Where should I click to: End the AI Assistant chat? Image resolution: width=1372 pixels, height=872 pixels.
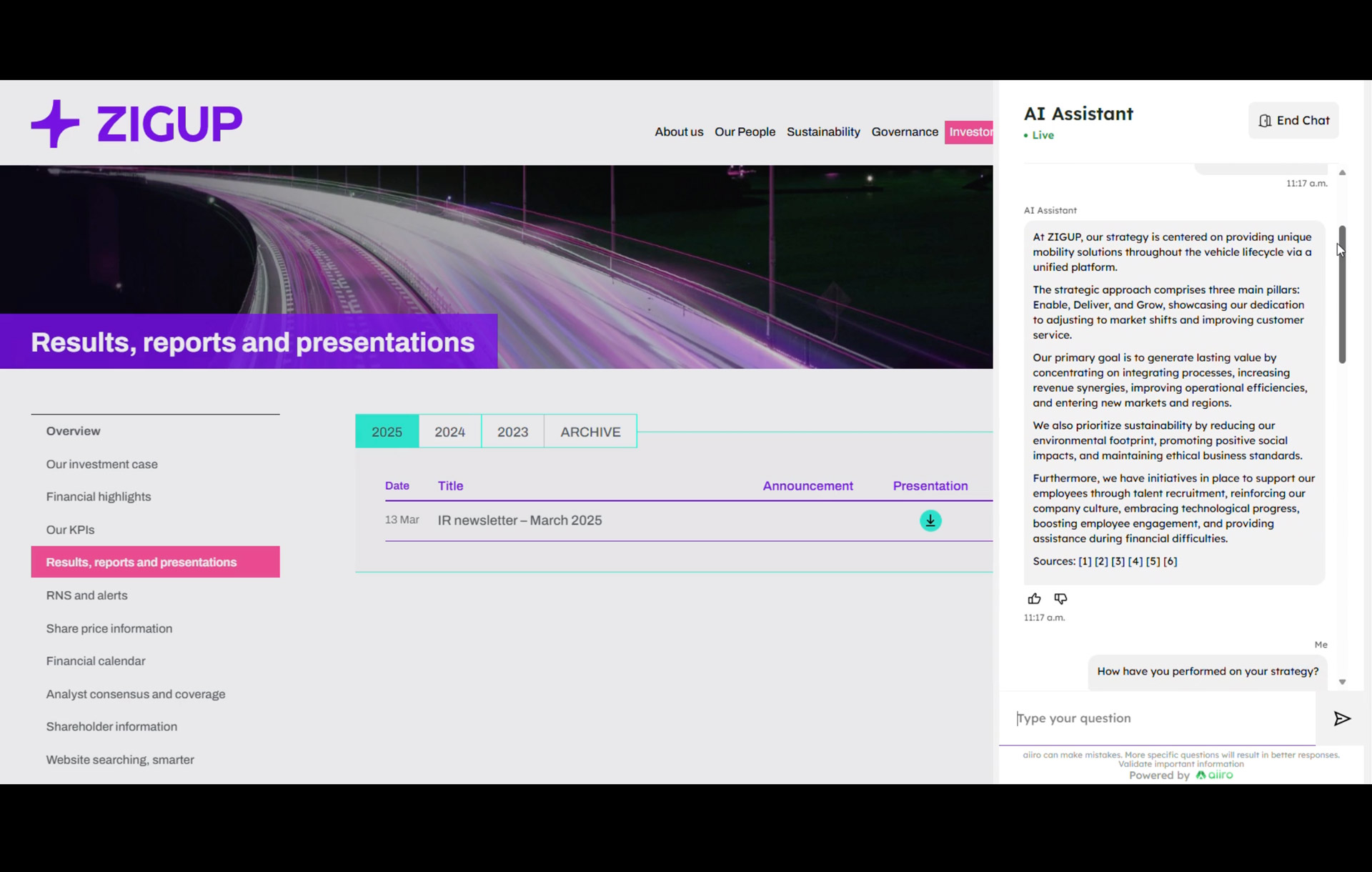coord(1293,120)
